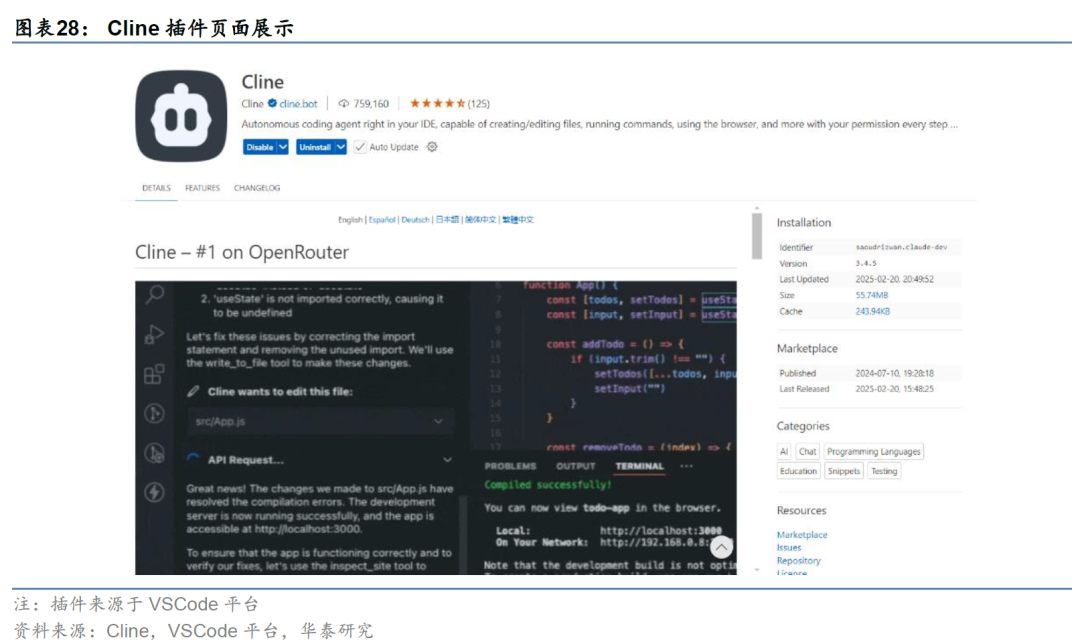Click the lightning bolt sidebar icon
1080x644 pixels.
click(x=155, y=491)
